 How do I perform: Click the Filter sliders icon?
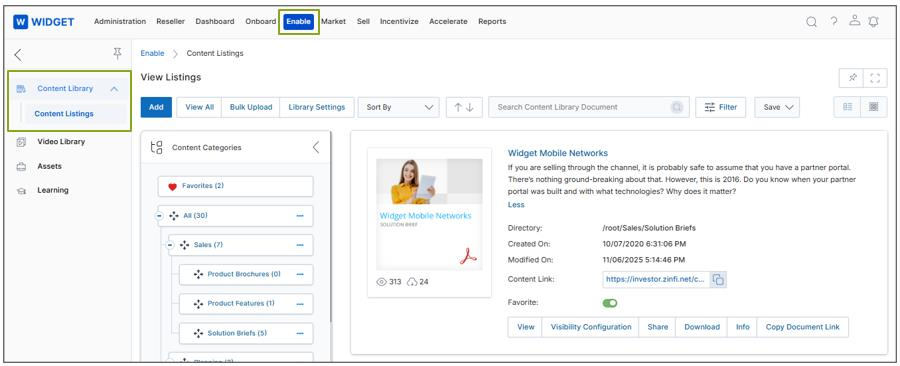point(710,107)
